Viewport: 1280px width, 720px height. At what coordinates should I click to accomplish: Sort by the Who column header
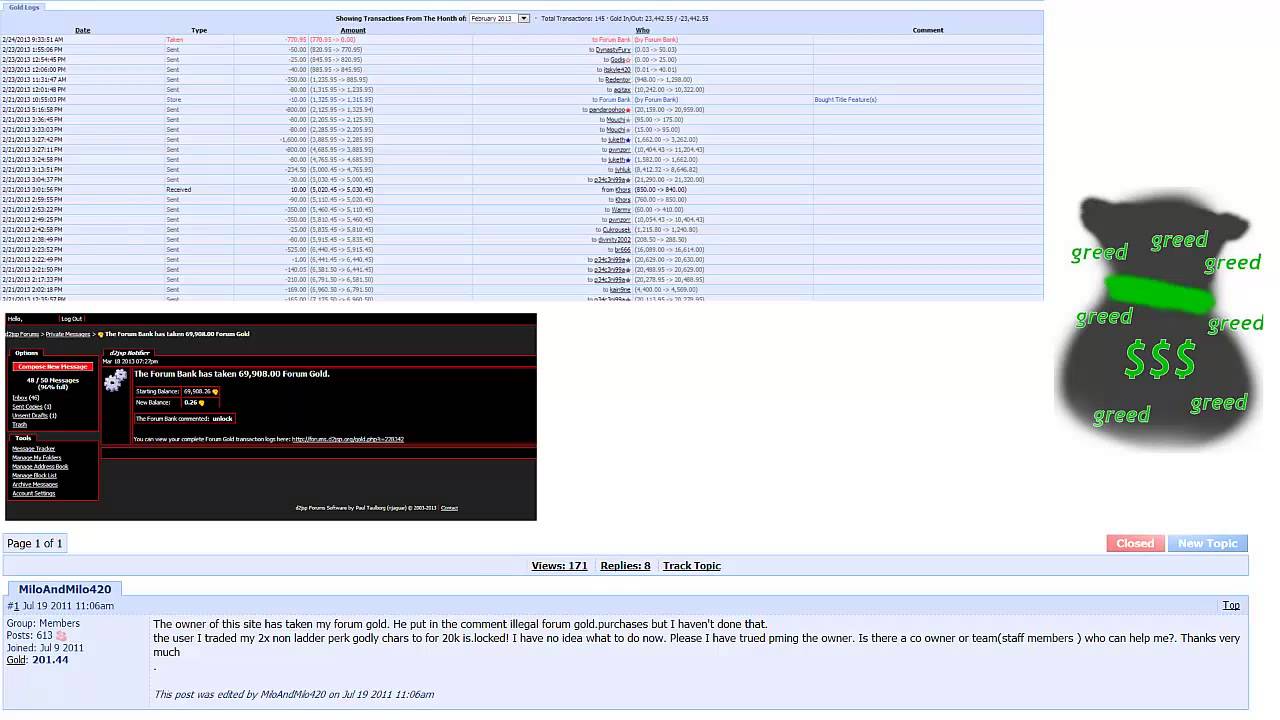coord(643,30)
